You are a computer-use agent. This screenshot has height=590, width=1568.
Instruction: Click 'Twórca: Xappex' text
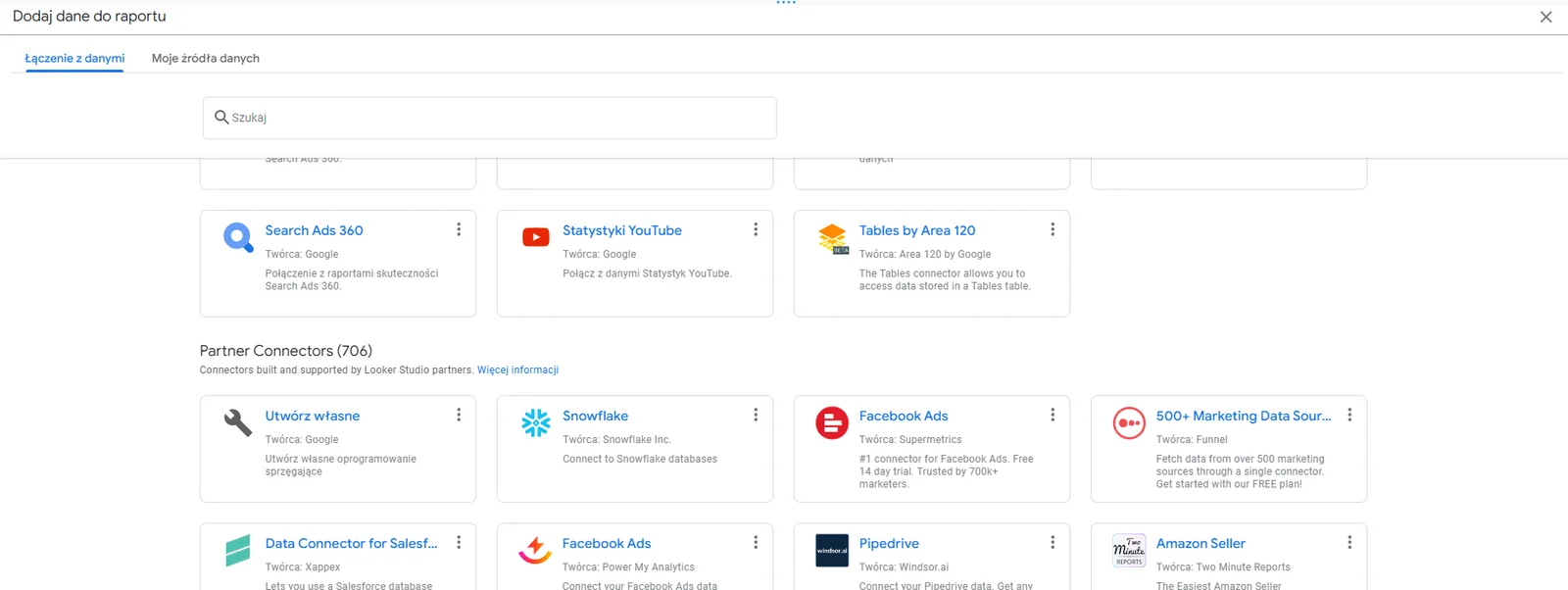click(303, 567)
